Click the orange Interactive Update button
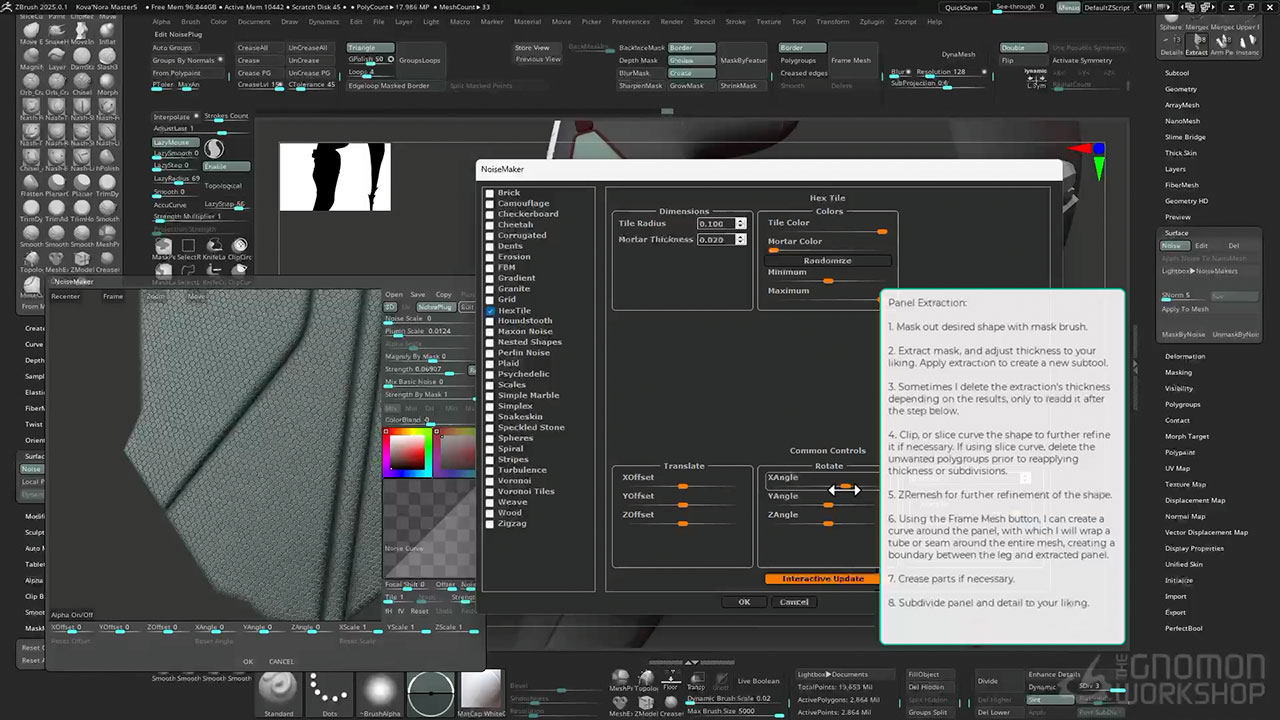 point(822,579)
